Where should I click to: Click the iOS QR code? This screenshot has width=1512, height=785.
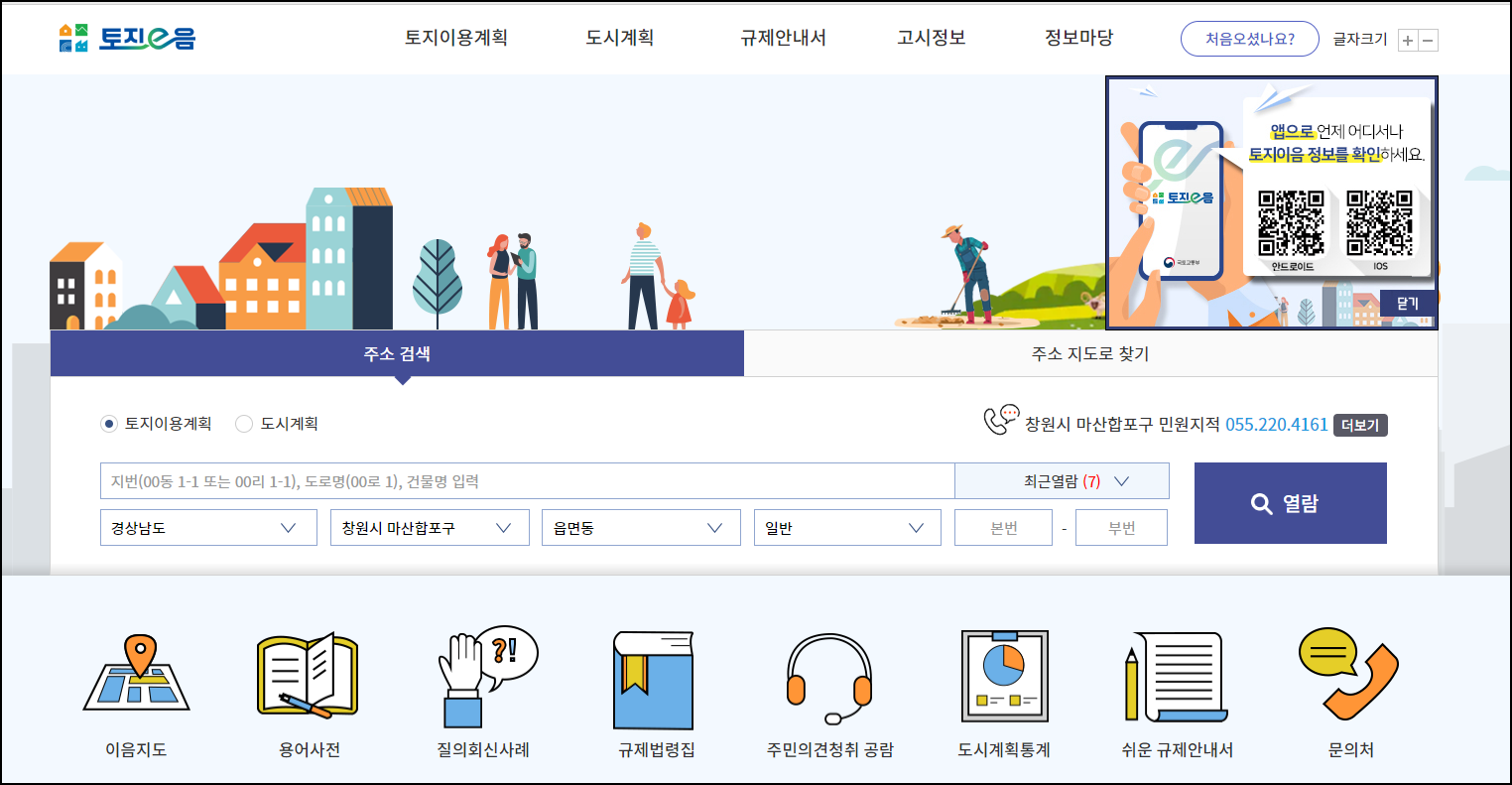pos(1379,223)
